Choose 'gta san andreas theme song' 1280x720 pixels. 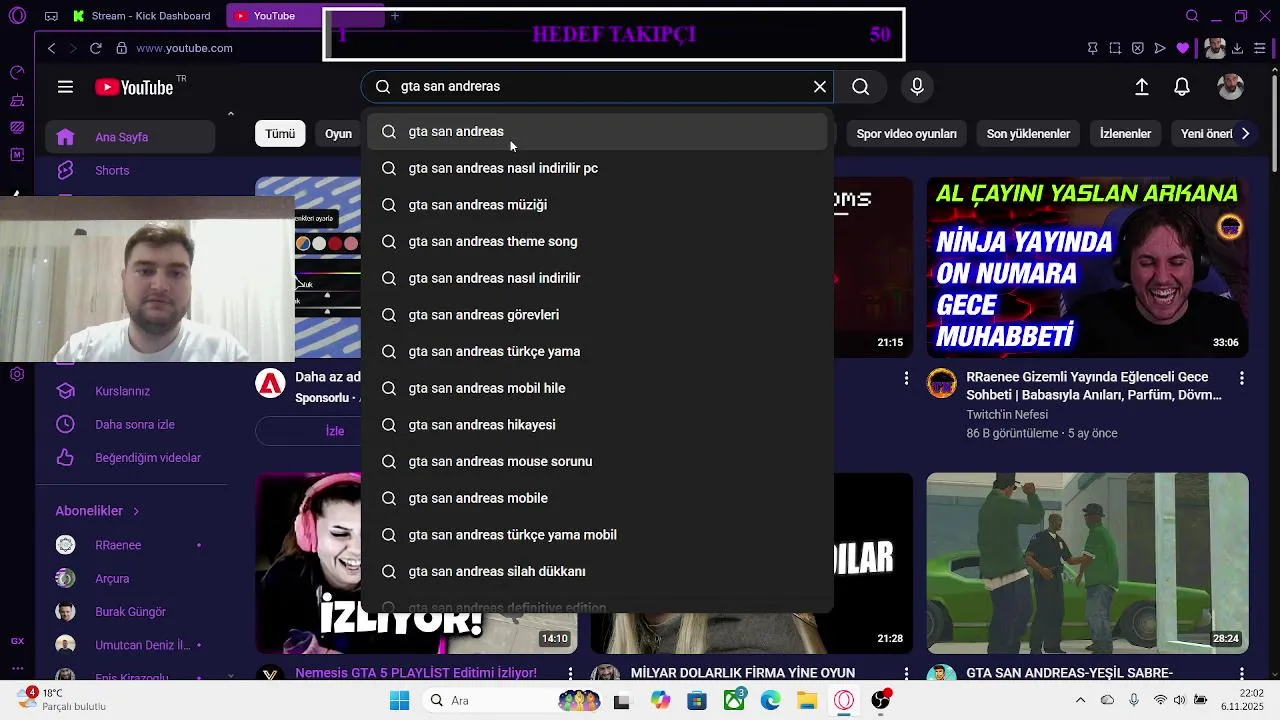(x=597, y=242)
